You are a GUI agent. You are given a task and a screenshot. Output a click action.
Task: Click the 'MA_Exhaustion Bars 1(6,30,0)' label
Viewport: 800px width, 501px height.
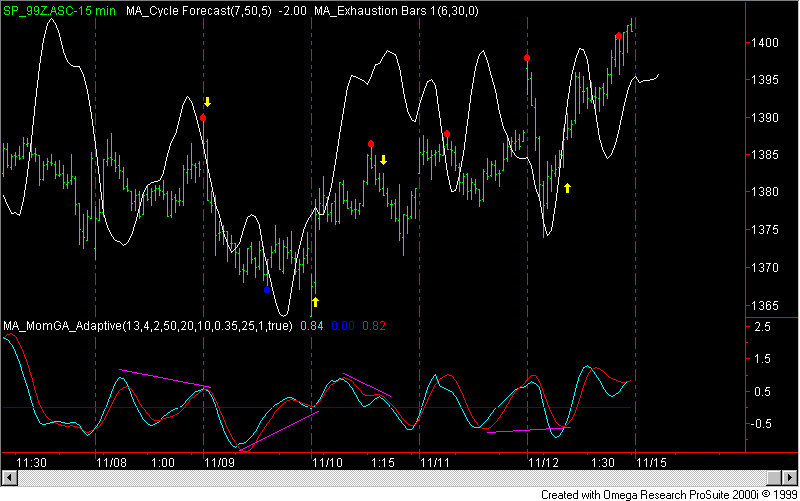point(396,11)
